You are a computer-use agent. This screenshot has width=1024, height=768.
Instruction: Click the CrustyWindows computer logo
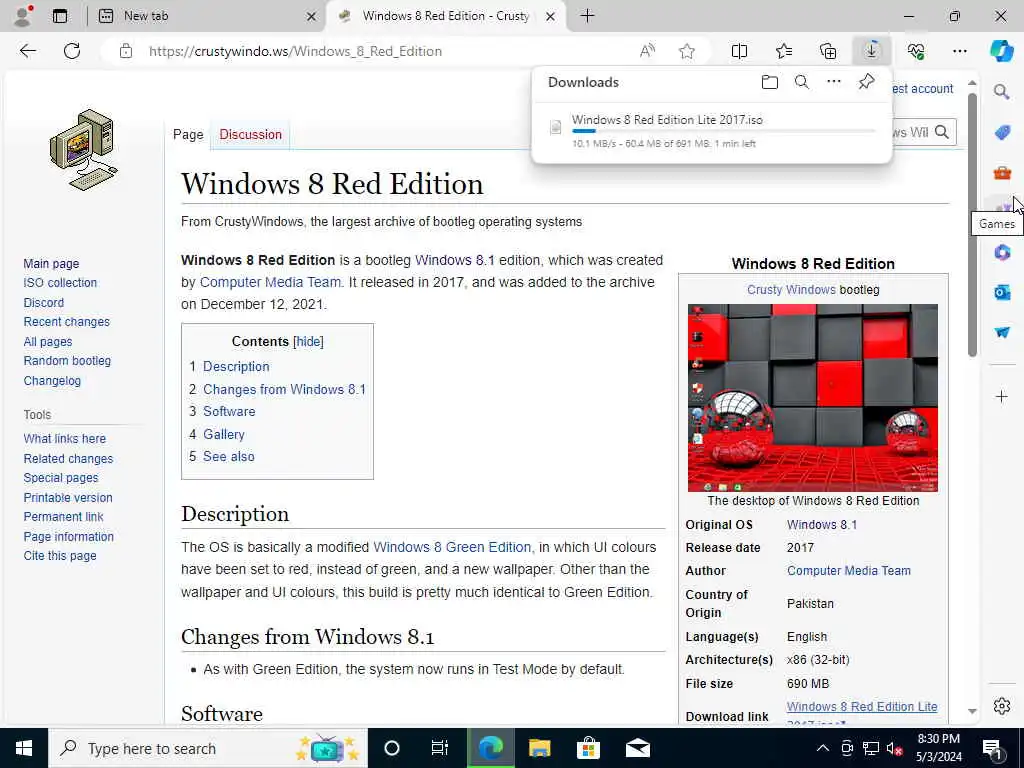pyautogui.click(x=84, y=150)
